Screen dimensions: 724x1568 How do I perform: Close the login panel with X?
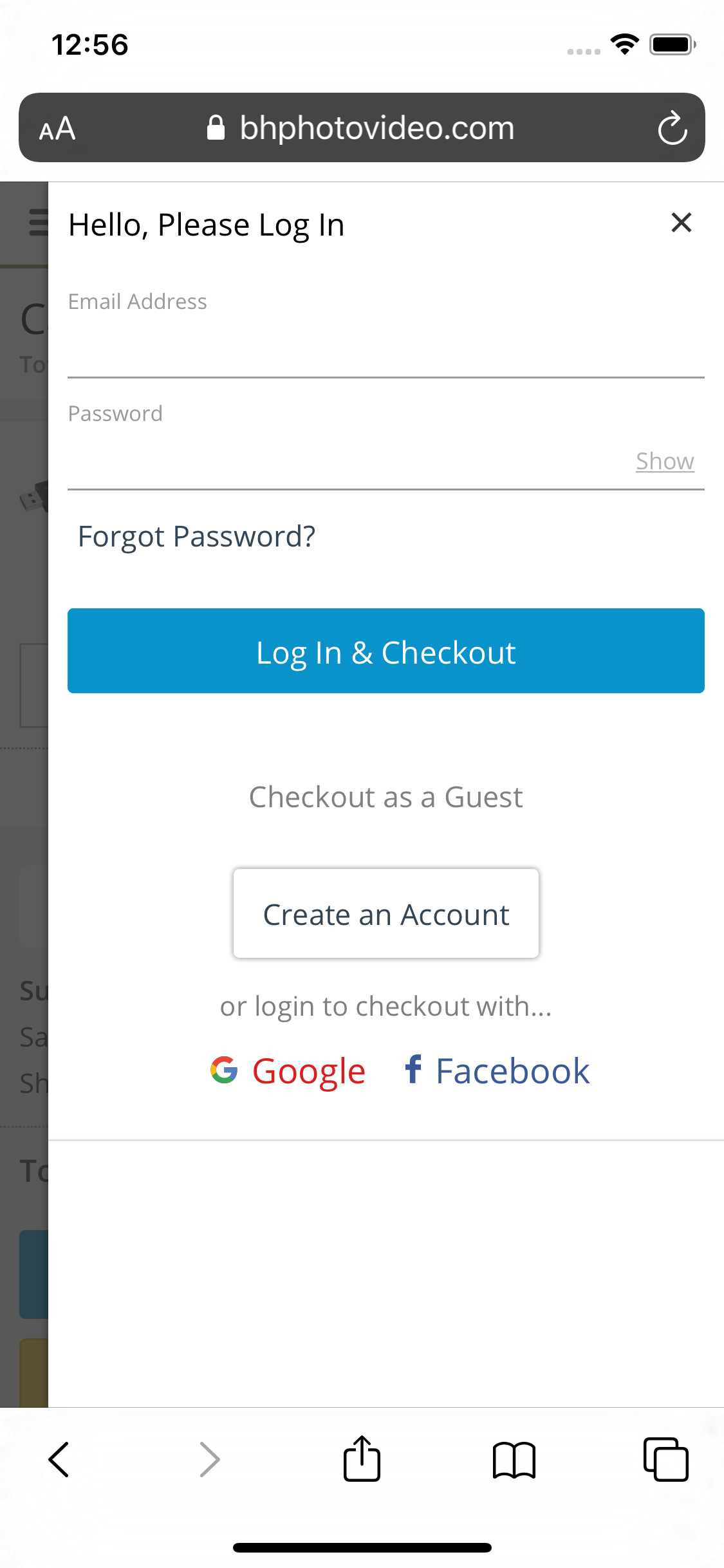pyautogui.click(x=681, y=223)
